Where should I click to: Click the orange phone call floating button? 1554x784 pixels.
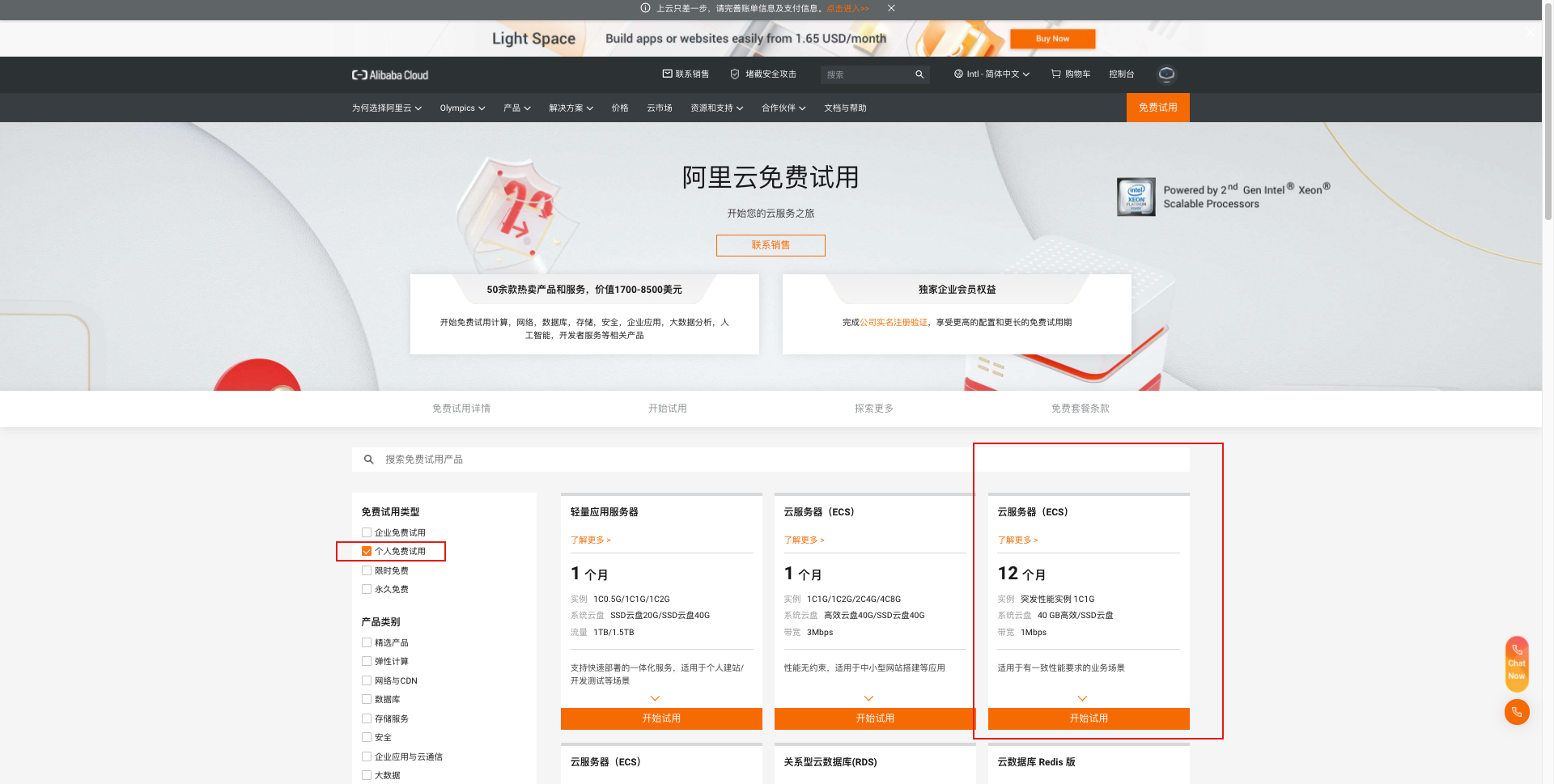pos(1516,712)
